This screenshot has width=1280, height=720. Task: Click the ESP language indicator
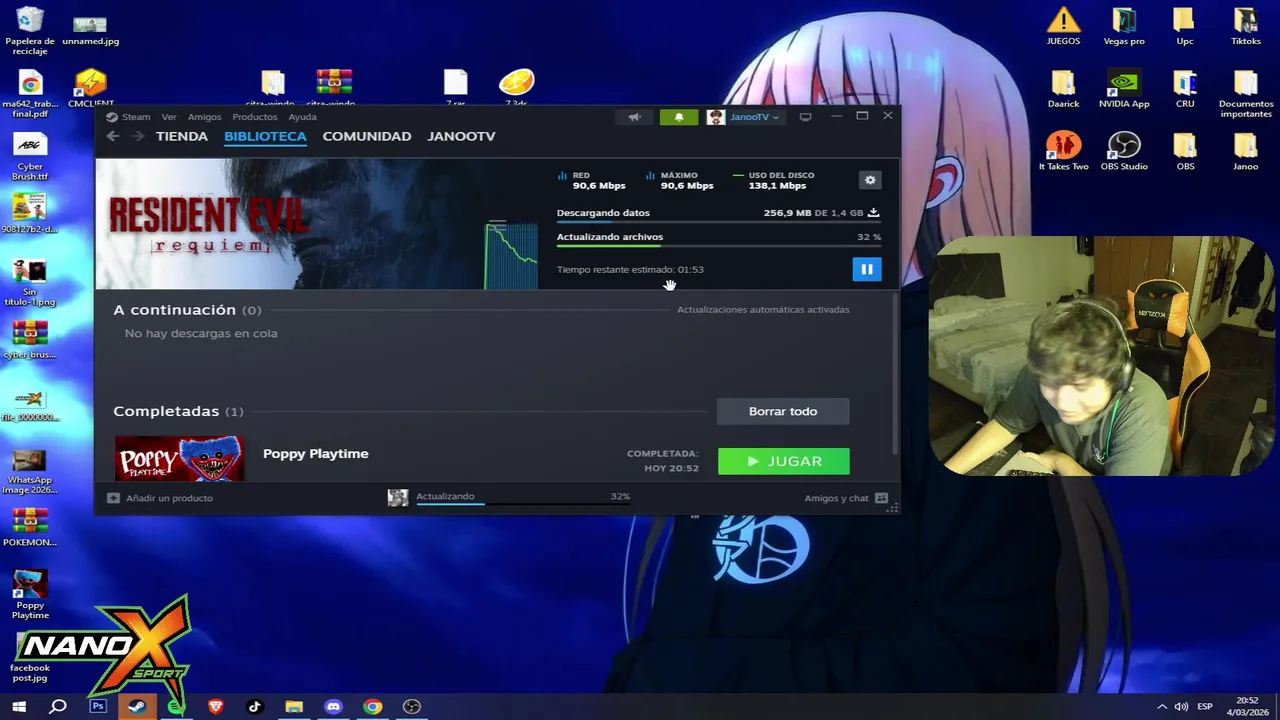1206,707
